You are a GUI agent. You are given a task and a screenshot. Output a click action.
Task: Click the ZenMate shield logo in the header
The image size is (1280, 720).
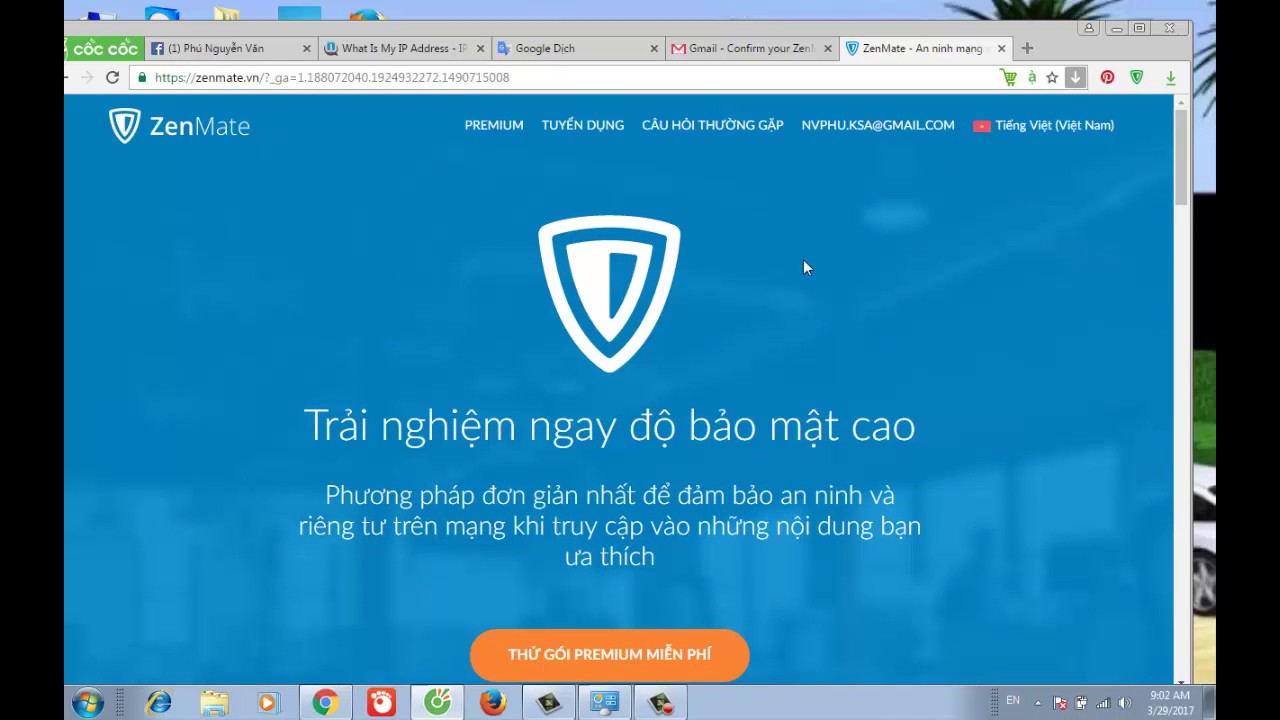pyautogui.click(x=125, y=126)
